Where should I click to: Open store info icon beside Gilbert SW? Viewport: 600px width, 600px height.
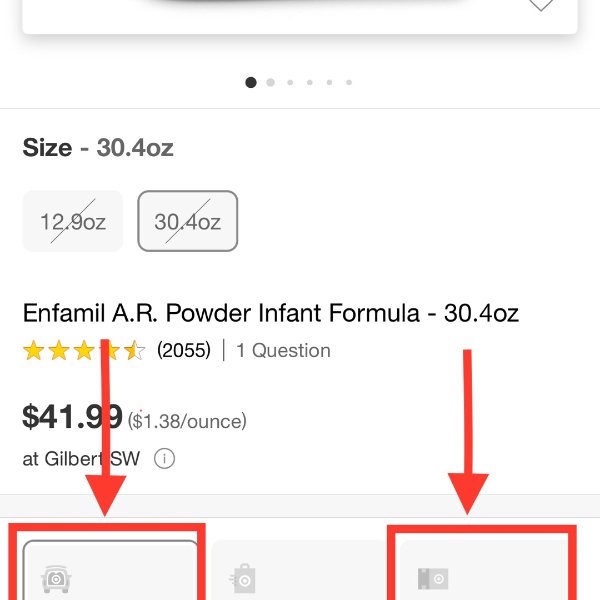(x=165, y=458)
